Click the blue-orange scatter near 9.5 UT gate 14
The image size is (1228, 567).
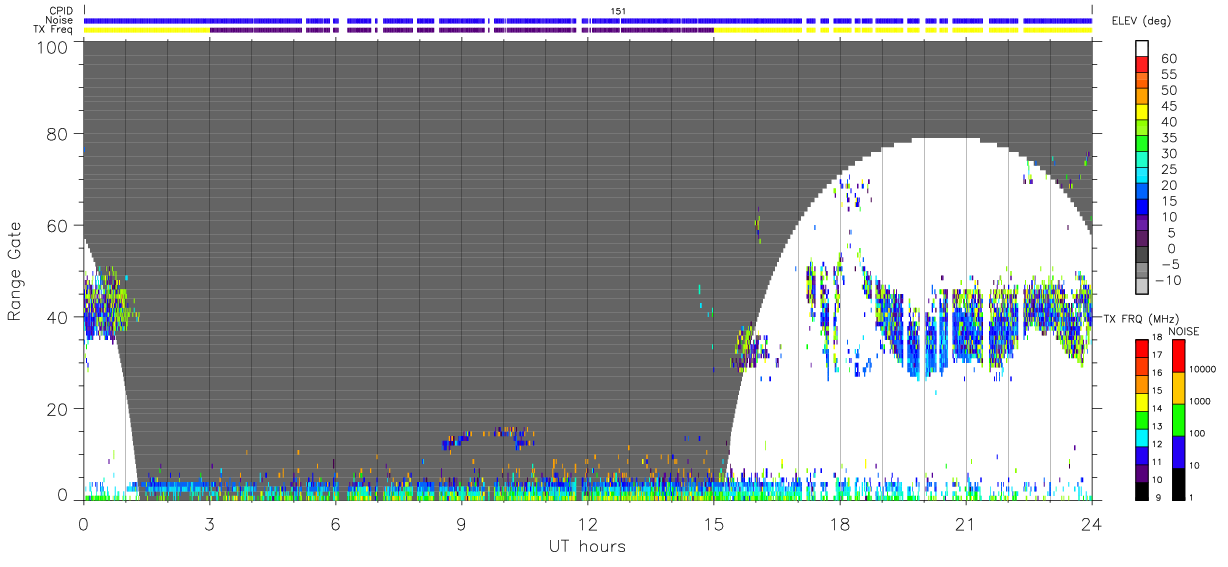coord(490,436)
